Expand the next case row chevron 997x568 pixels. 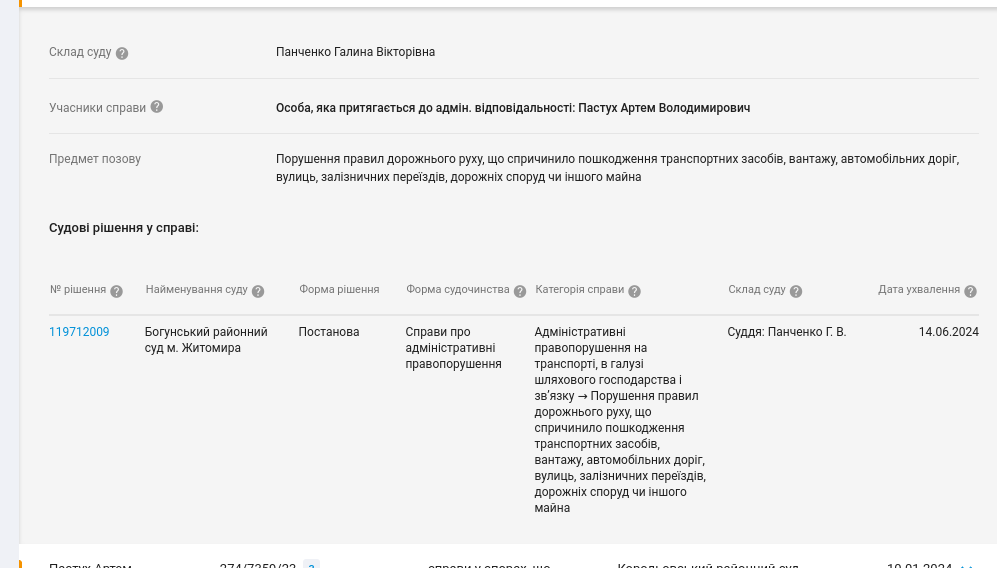[966, 565]
